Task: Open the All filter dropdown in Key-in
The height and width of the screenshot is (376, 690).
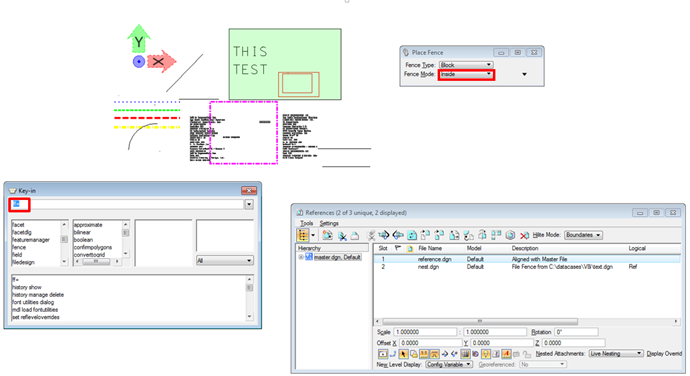Action: coord(224,261)
